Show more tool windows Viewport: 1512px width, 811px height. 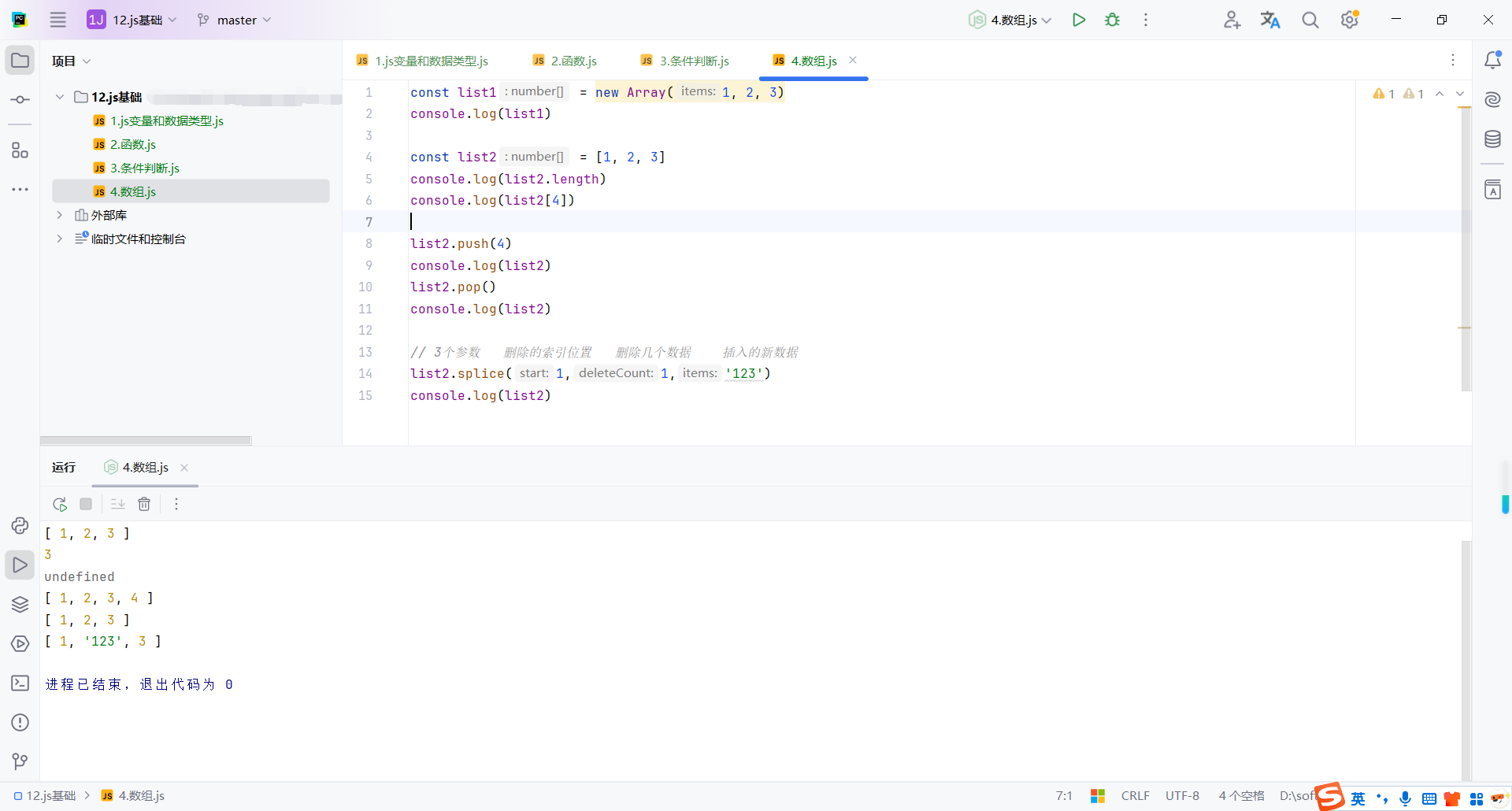20,190
